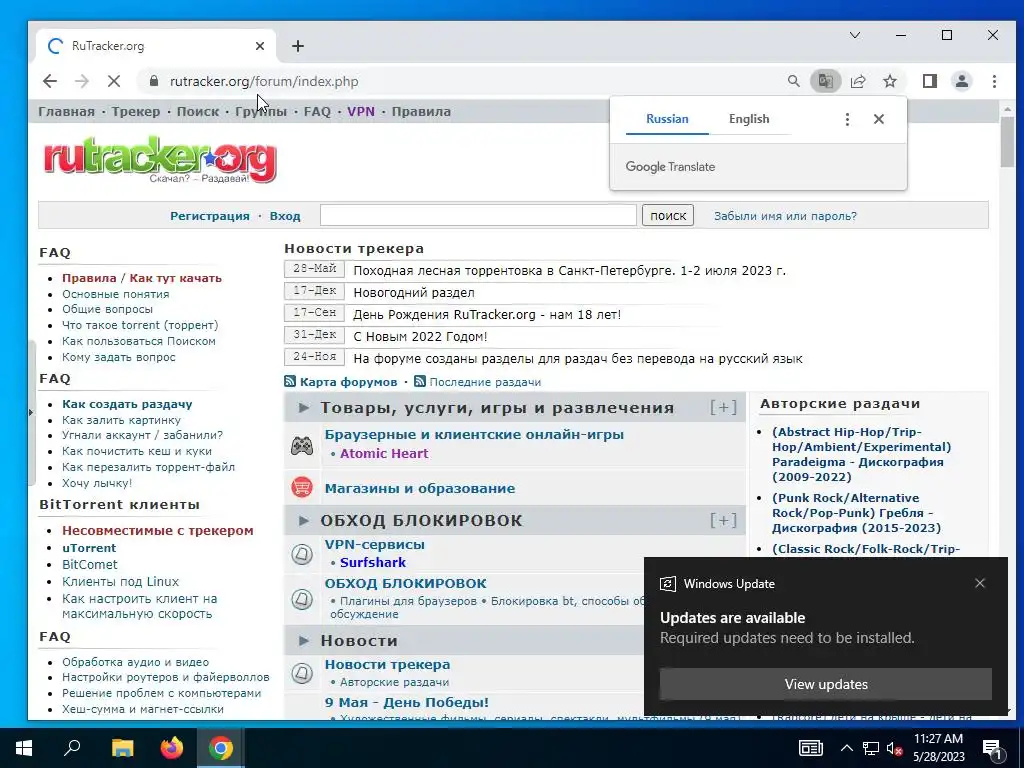Open Windows taskbar search
The width and height of the screenshot is (1024, 768).
click(x=72, y=748)
